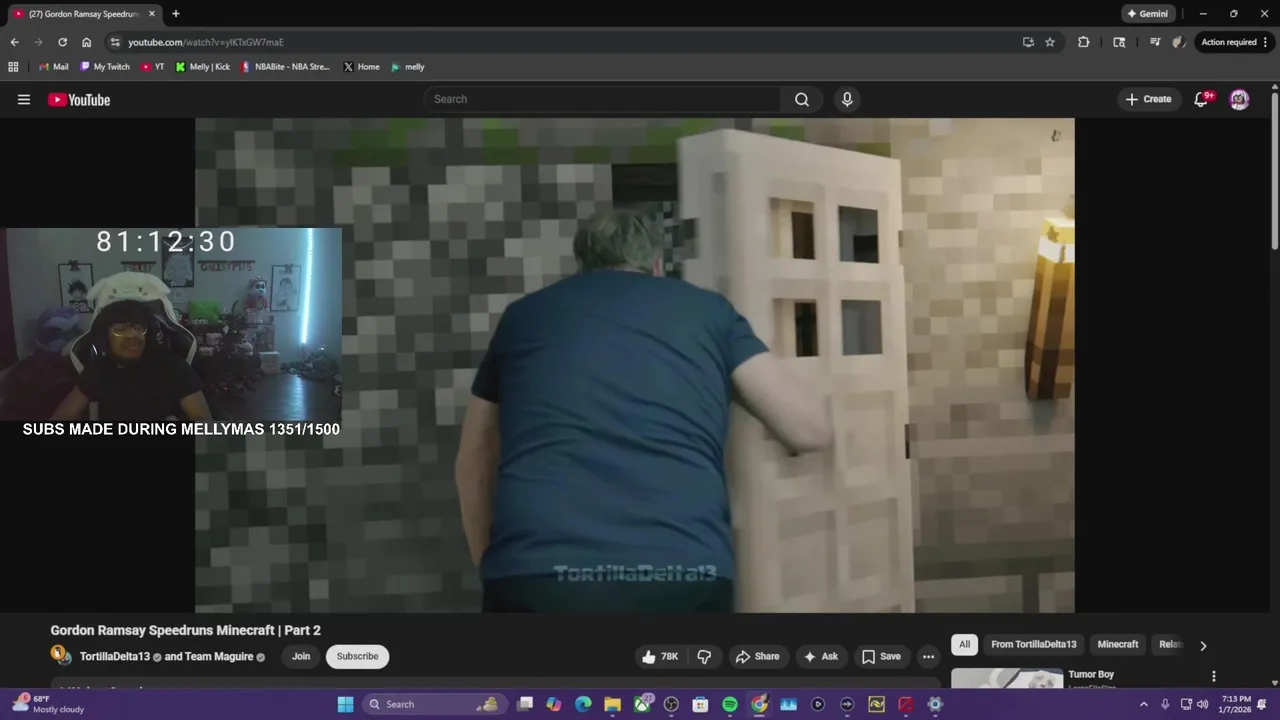Open Spotify from the taskbar
This screenshot has width=1280, height=720.
[x=730, y=704]
